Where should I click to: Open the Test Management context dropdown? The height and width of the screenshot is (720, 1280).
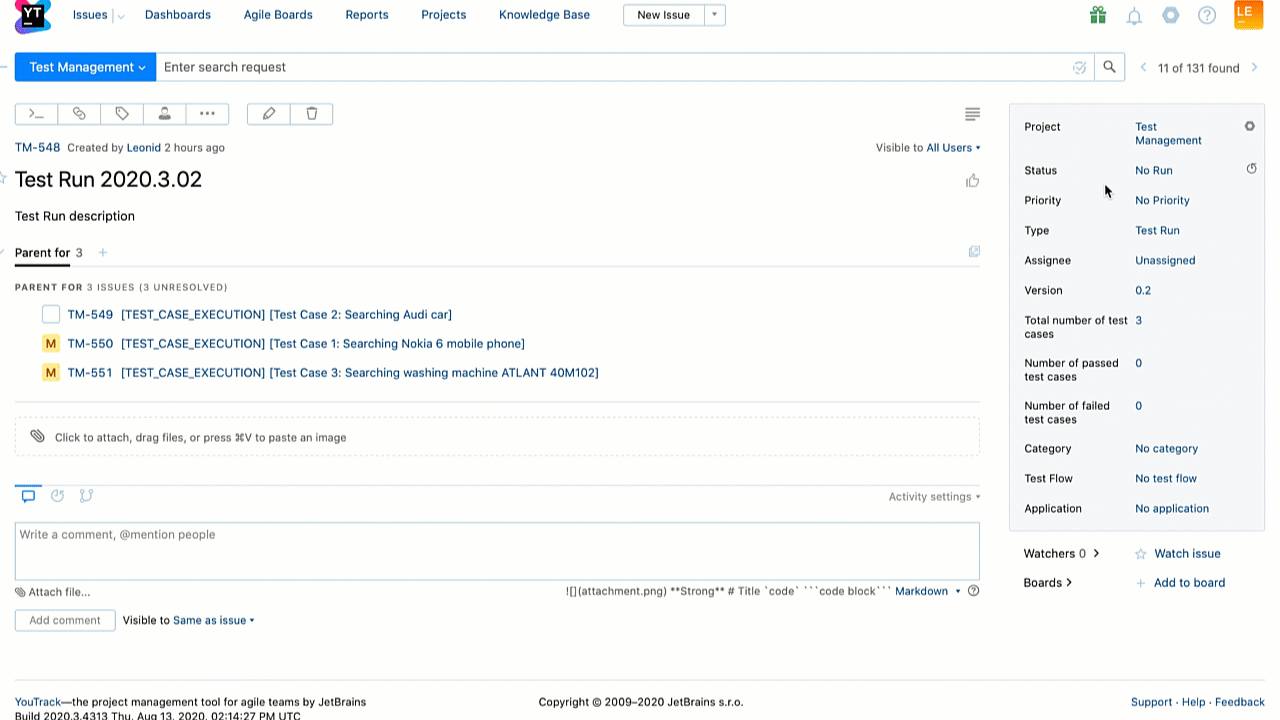[x=86, y=67]
